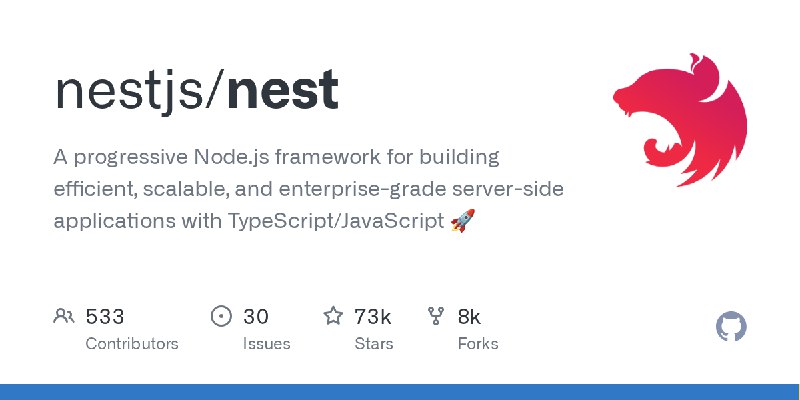Click the 8k forks count
The width and height of the screenshot is (800, 400).
click(x=469, y=317)
